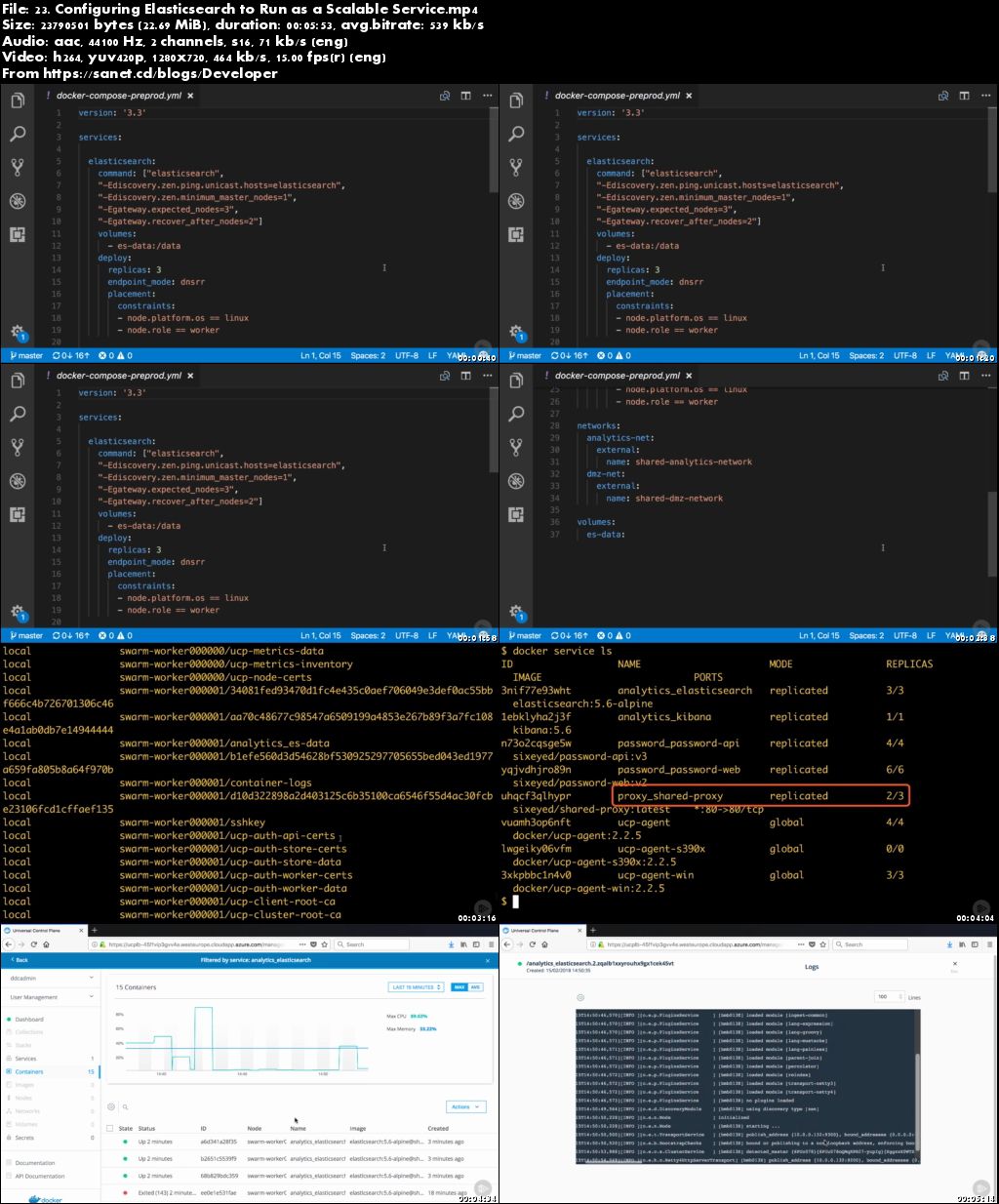Open the Actions dropdown above the container table
The width and height of the screenshot is (999, 1204).
[x=465, y=1106]
